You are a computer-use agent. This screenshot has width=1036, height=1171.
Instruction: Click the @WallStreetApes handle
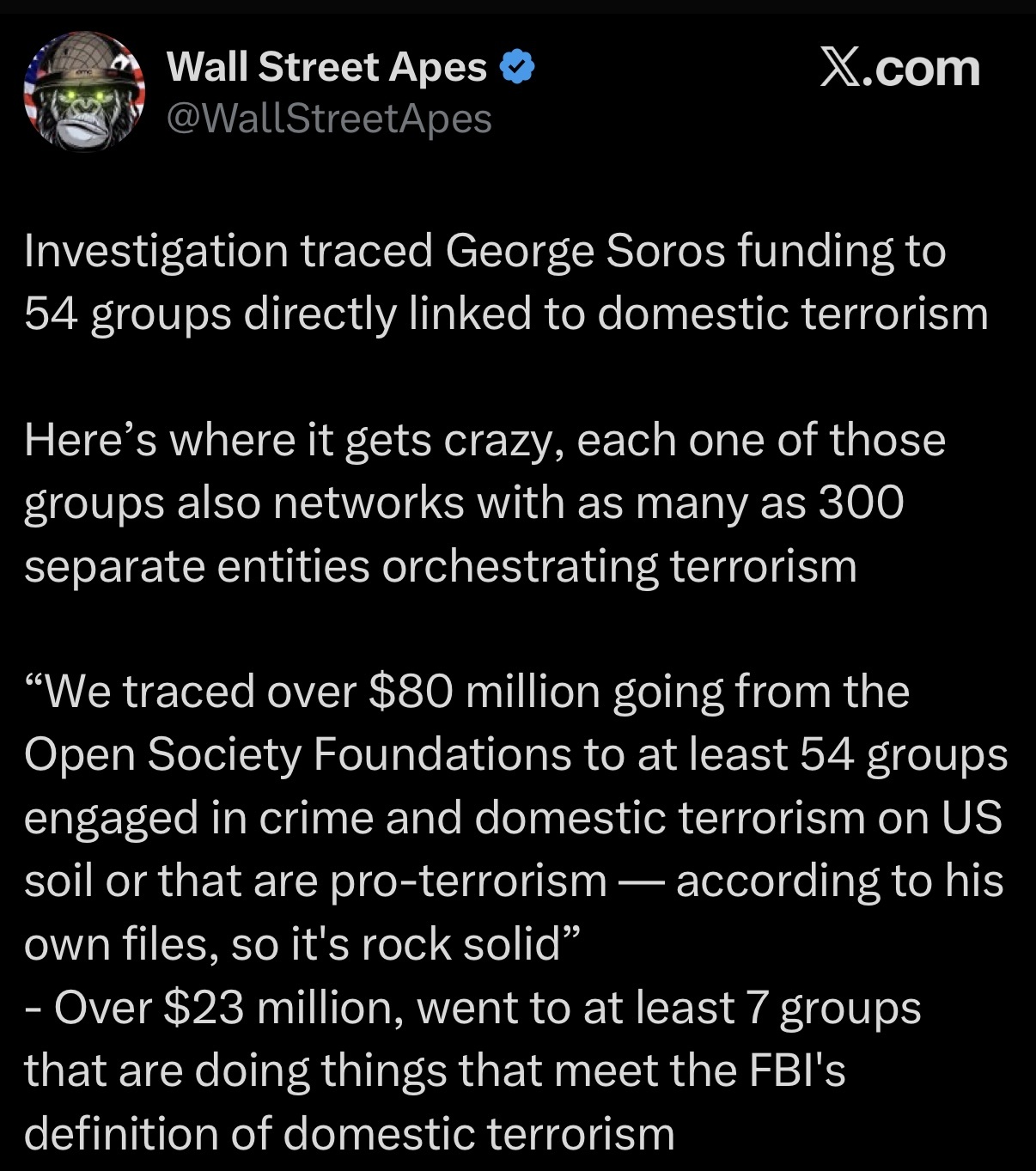pos(328,119)
